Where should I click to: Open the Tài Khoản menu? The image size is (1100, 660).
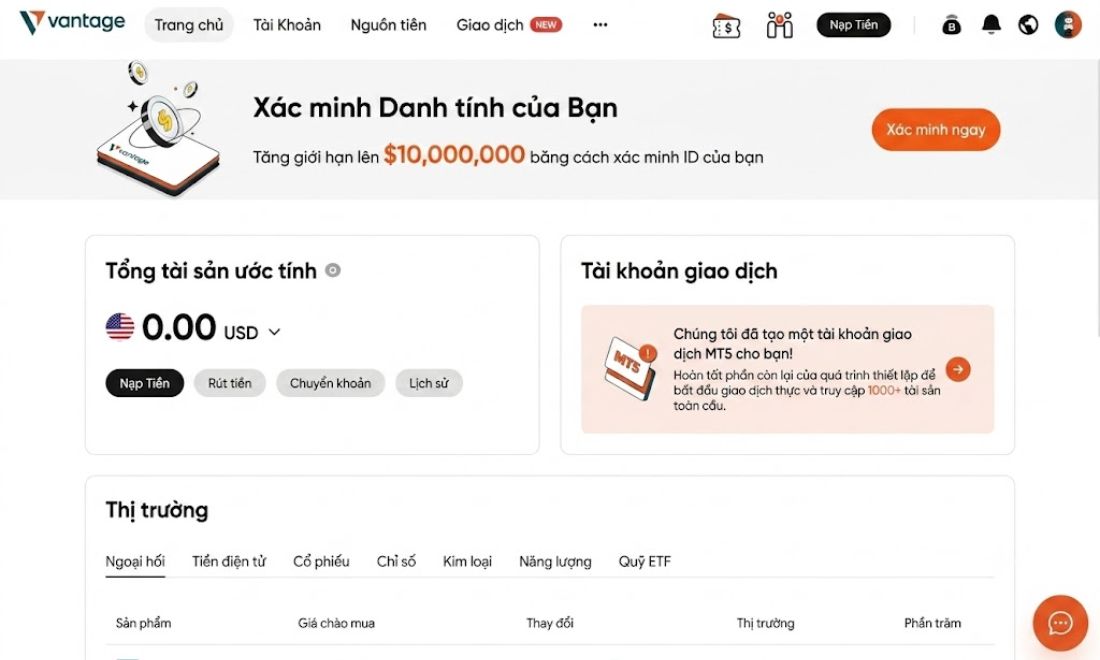(287, 25)
